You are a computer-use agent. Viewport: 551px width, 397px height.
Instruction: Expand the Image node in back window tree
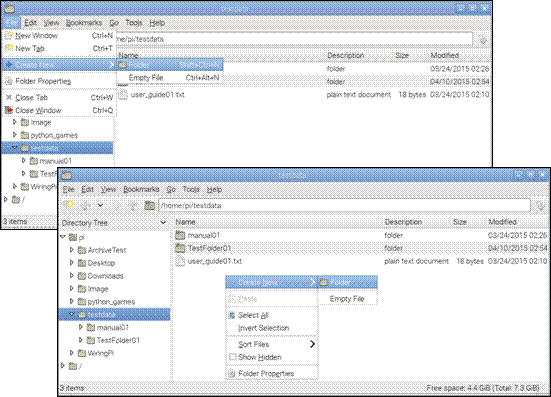pos(15,122)
